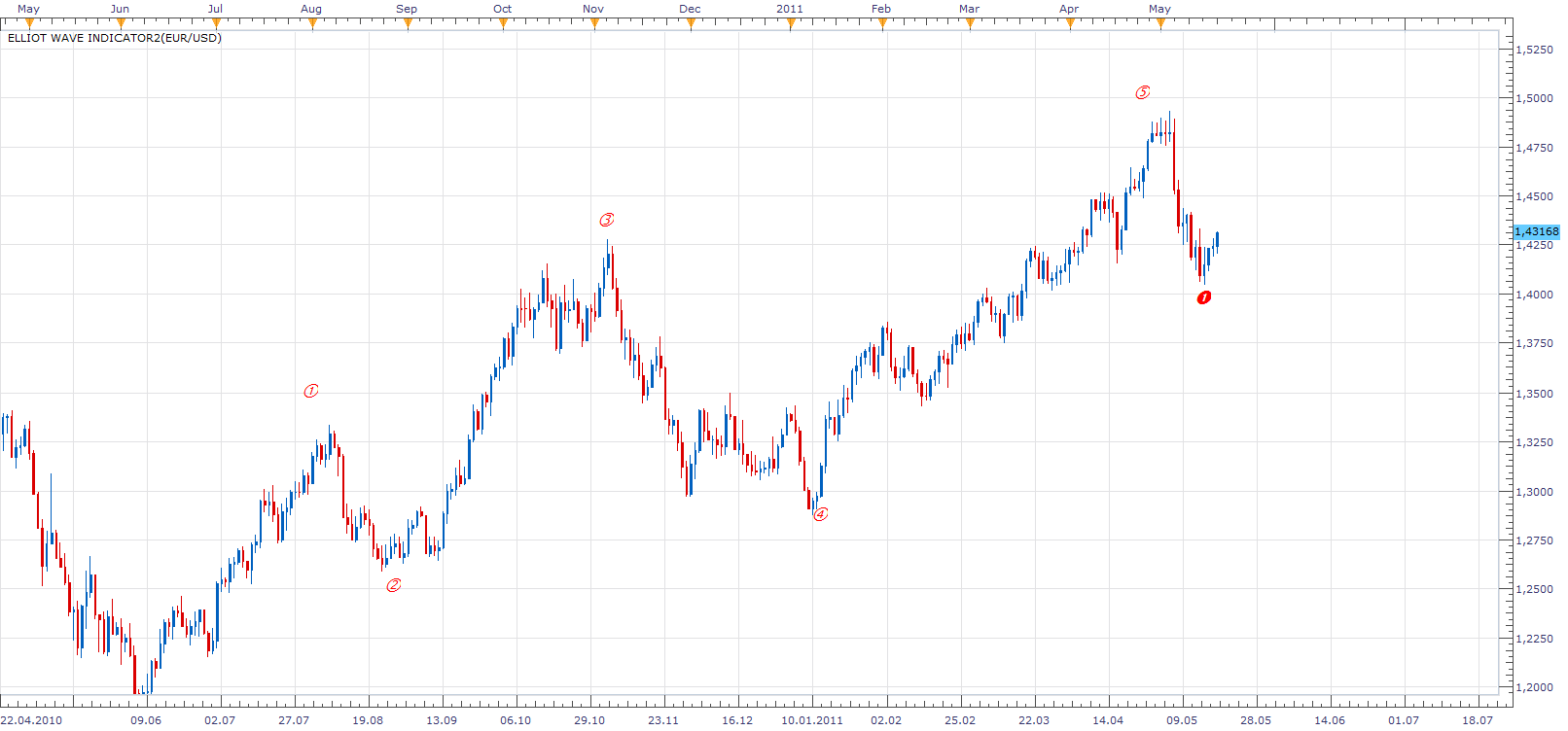
Task: Click the Apr month marker triangle
Action: [x=1070, y=23]
